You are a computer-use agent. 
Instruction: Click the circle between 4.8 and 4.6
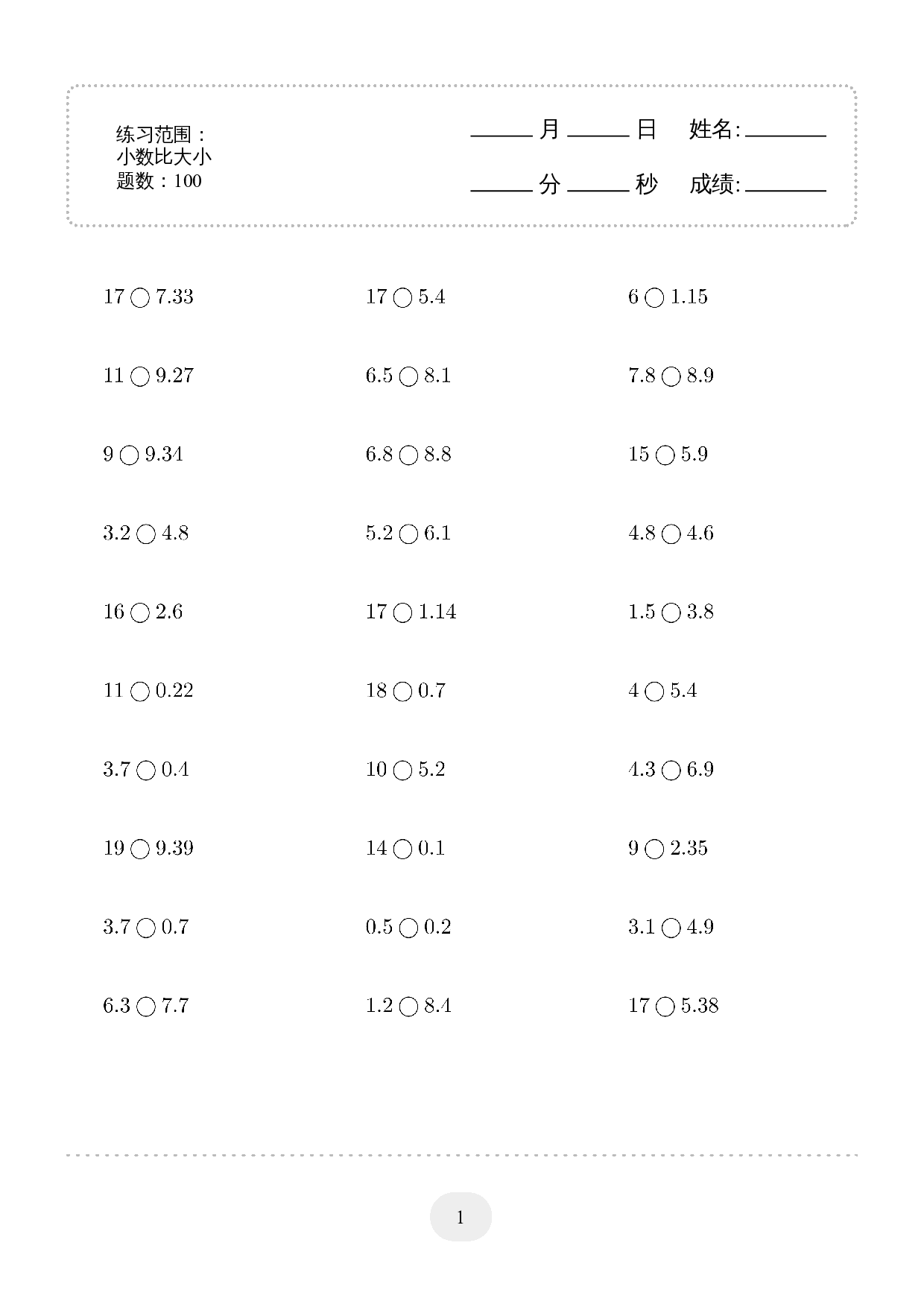tap(671, 535)
